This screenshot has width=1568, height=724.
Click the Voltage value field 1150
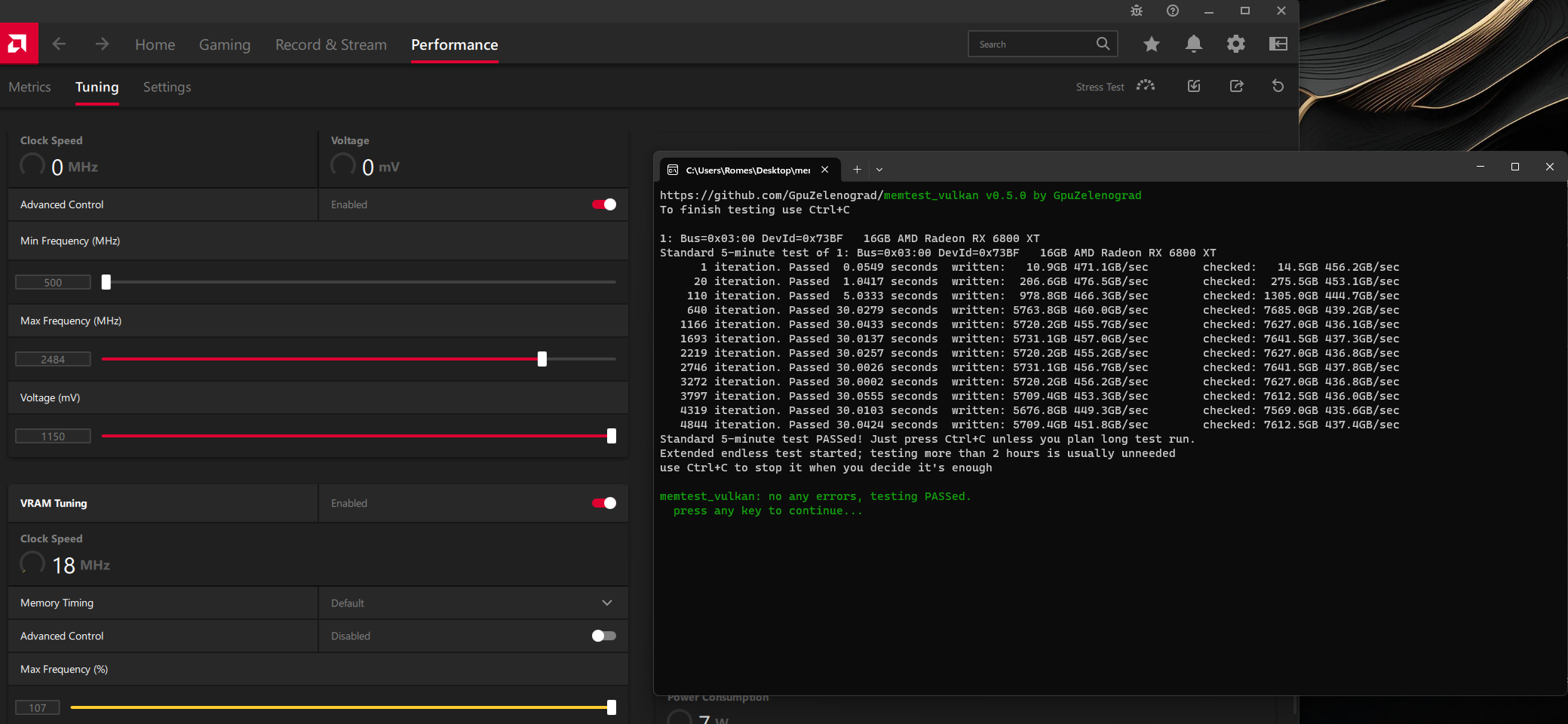coord(53,436)
